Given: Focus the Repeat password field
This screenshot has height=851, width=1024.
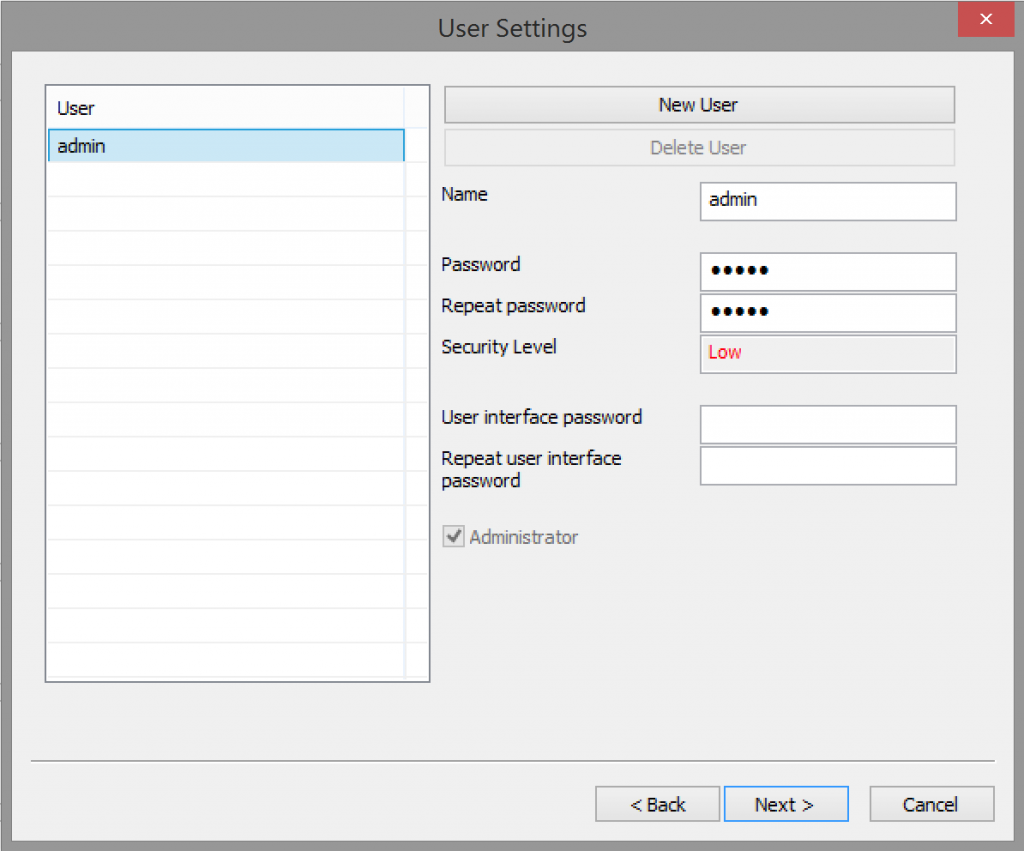Looking at the screenshot, I should pos(827,312).
